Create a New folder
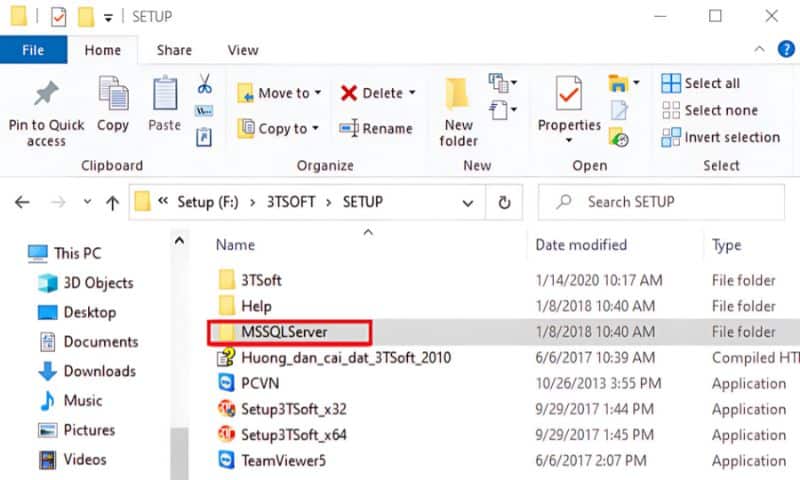 coord(458,112)
